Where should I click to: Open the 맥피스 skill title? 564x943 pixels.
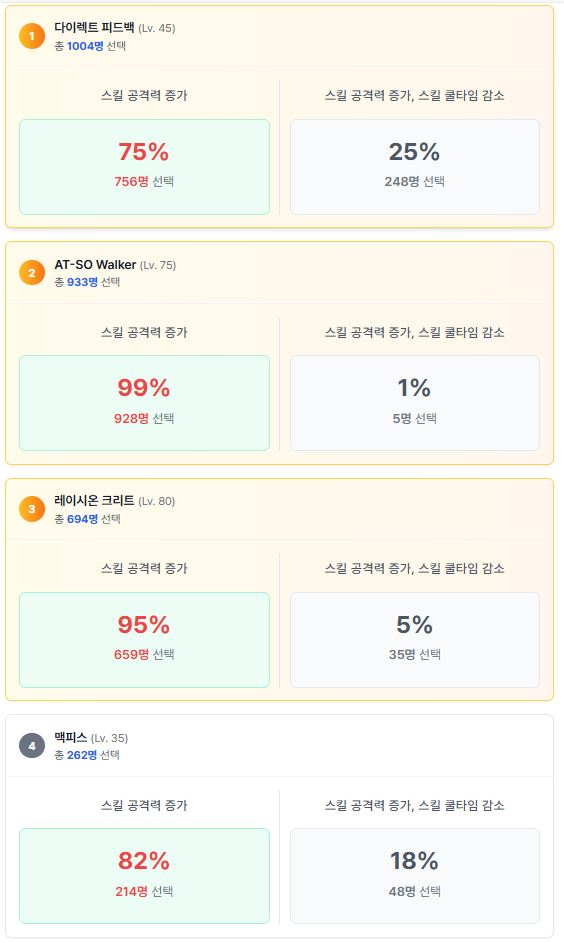point(71,737)
